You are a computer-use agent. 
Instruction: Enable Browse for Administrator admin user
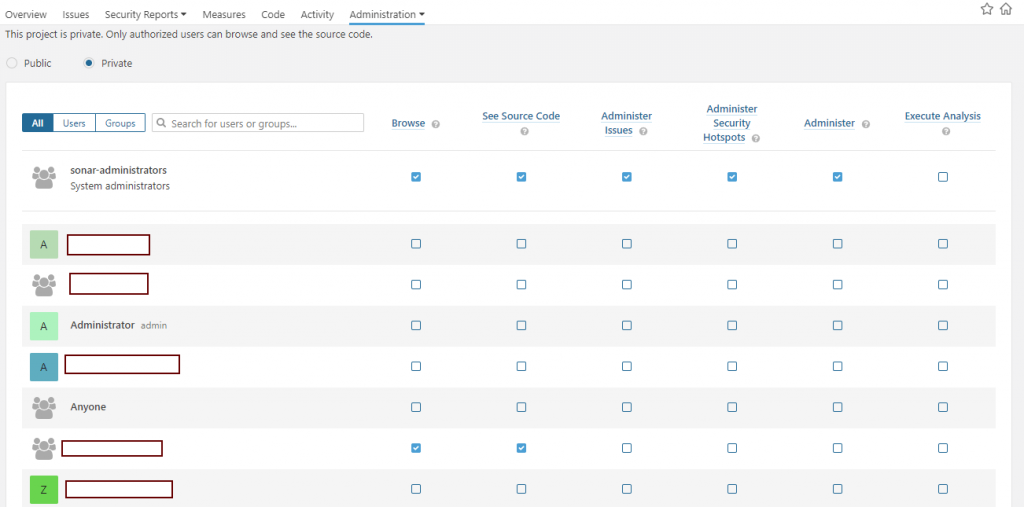pyautogui.click(x=416, y=325)
